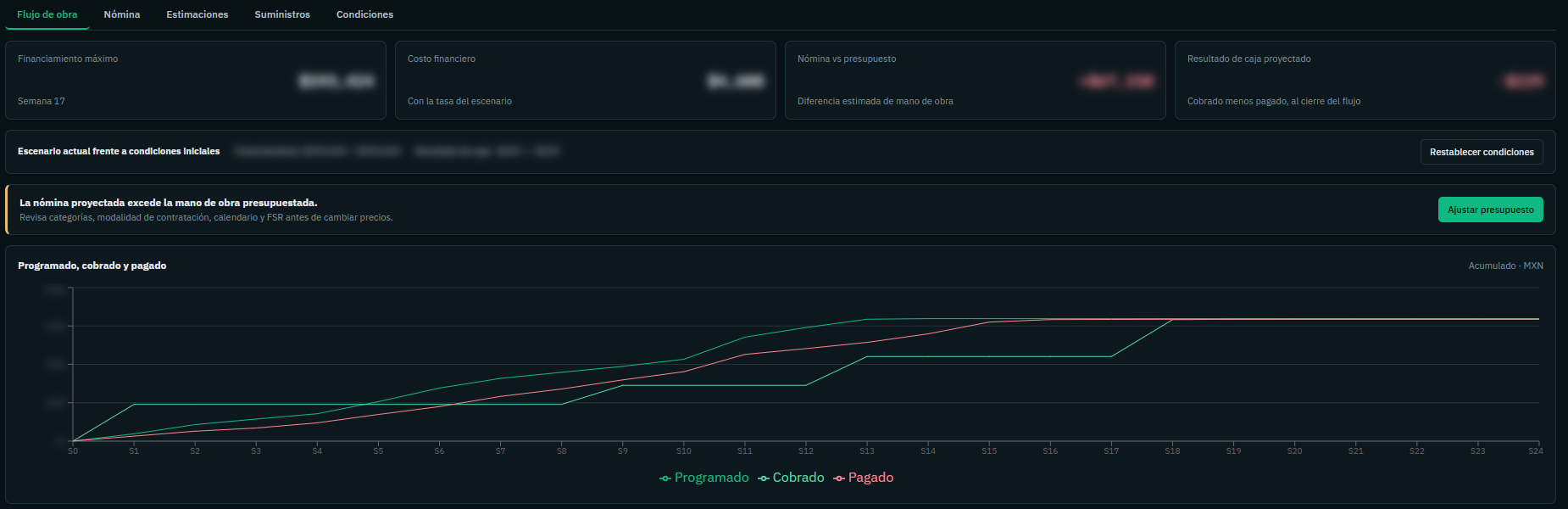1568x509 pixels.
Task: Click the S5 axis tick label
Action: click(x=378, y=451)
